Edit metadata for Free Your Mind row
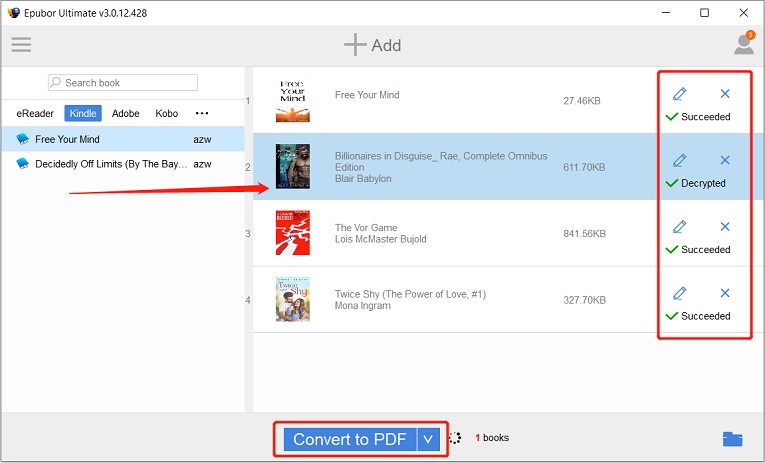The image size is (765, 463). tap(680, 94)
